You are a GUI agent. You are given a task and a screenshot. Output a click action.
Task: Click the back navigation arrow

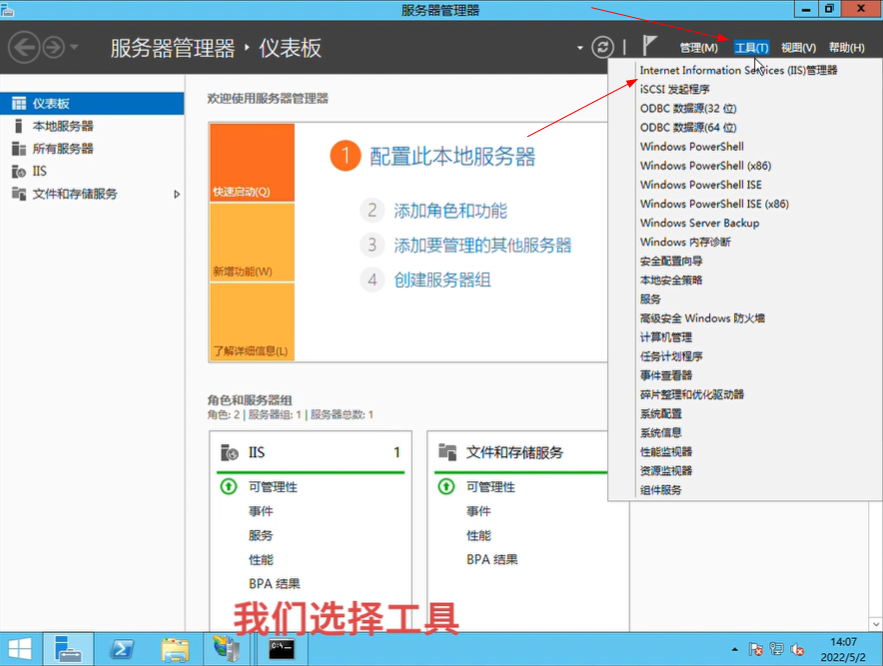[x=24, y=47]
